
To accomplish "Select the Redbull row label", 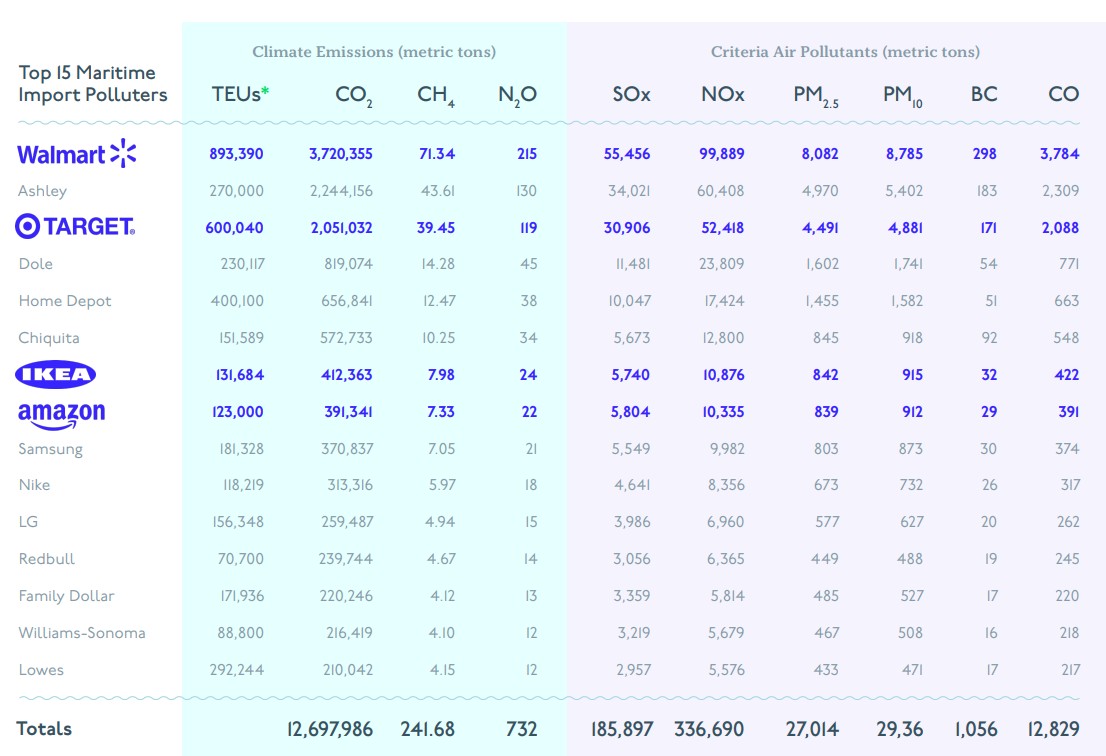I will [x=47, y=559].
